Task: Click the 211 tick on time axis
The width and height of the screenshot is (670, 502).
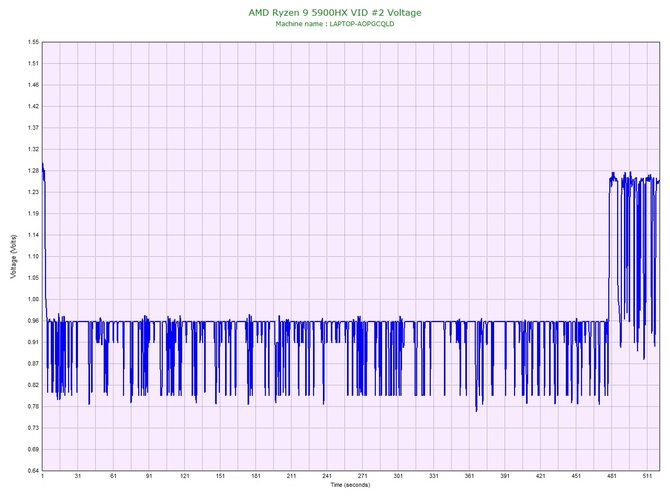Action: [291, 476]
